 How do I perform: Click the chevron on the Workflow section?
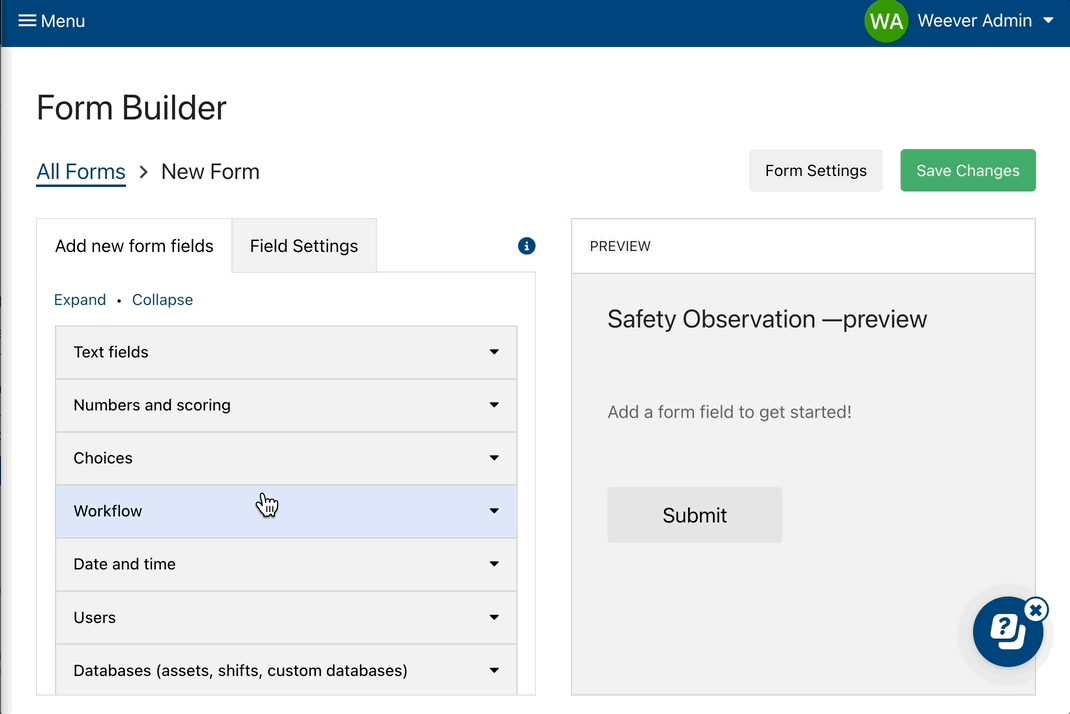(x=493, y=511)
